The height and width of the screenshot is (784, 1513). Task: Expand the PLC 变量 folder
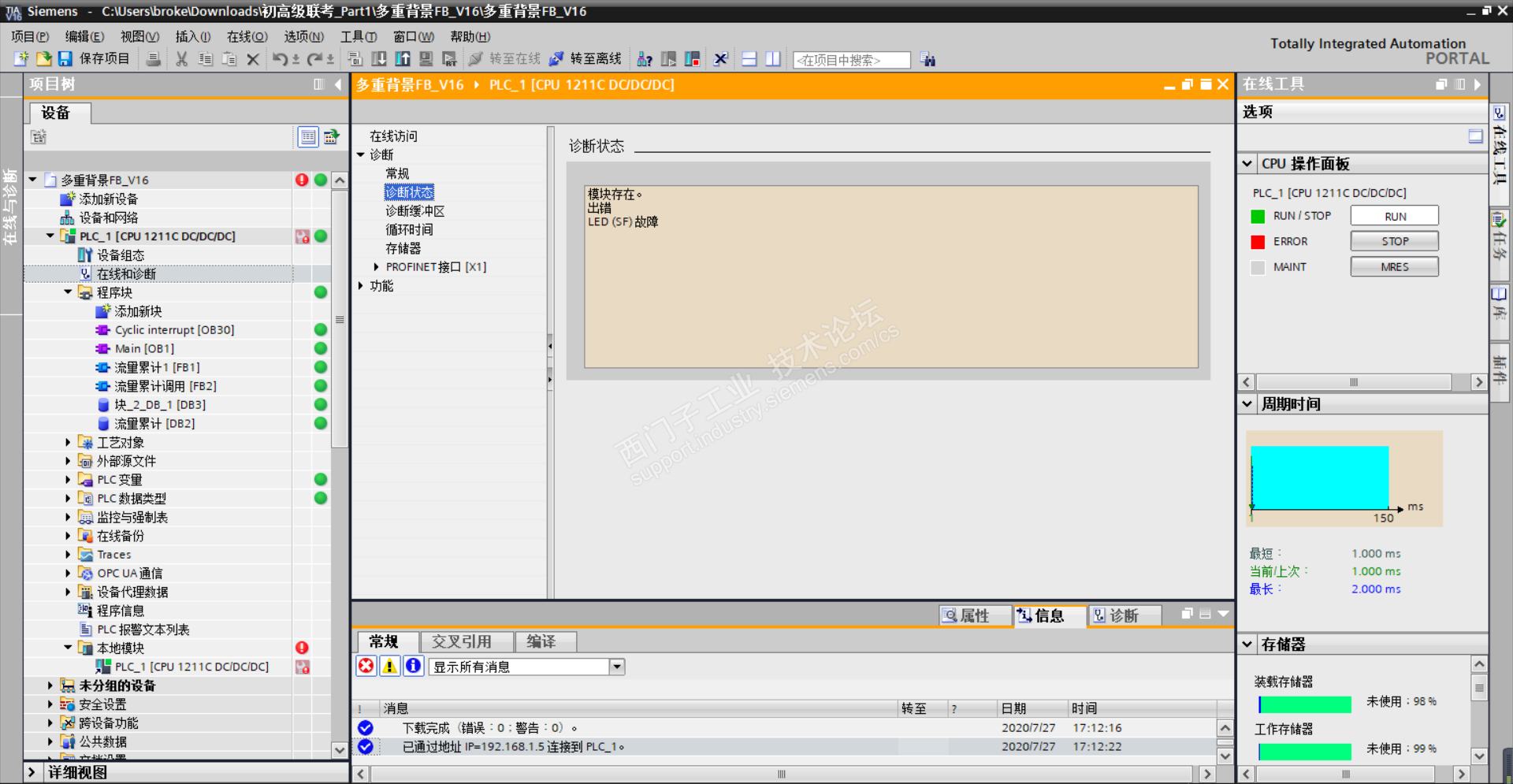pos(68,479)
